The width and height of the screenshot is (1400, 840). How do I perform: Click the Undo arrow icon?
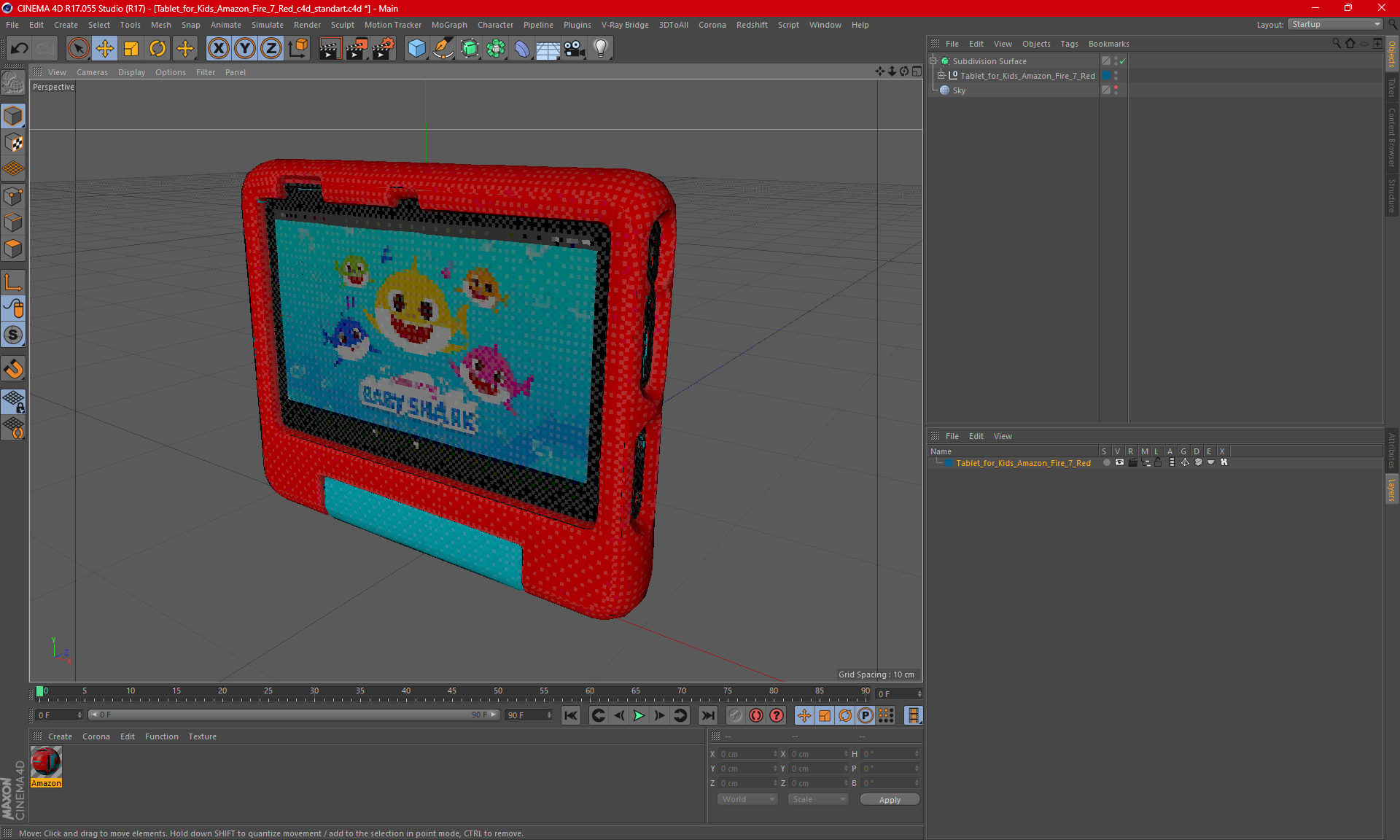coord(20,48)
